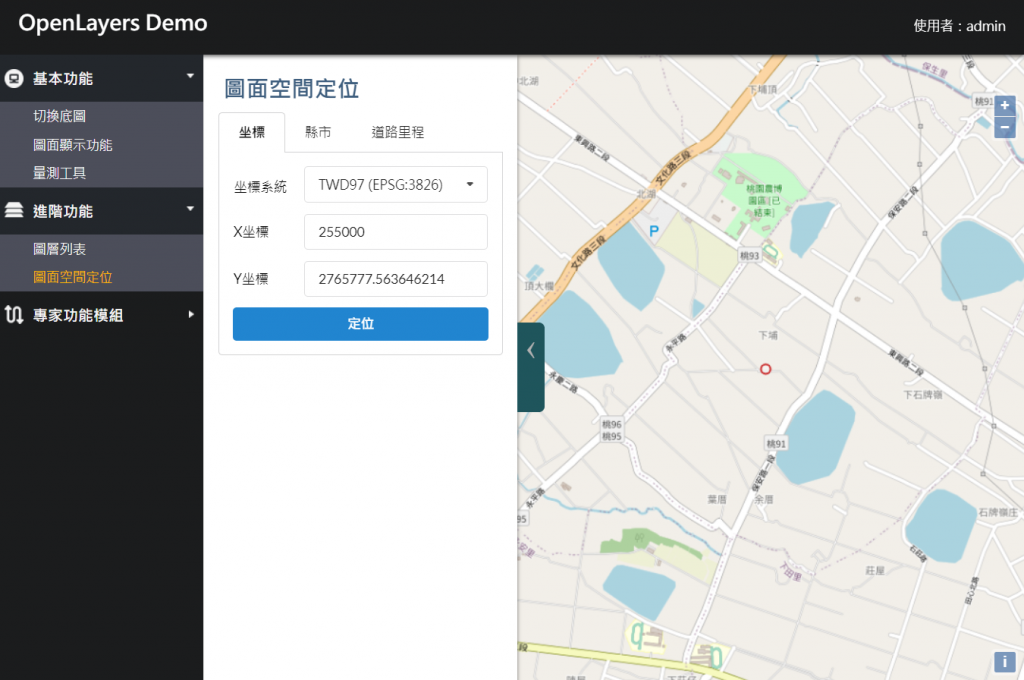The height and width of the screenshot is (680, 1024).
Task: Click the red circle location marker on map
Action: 765,369
